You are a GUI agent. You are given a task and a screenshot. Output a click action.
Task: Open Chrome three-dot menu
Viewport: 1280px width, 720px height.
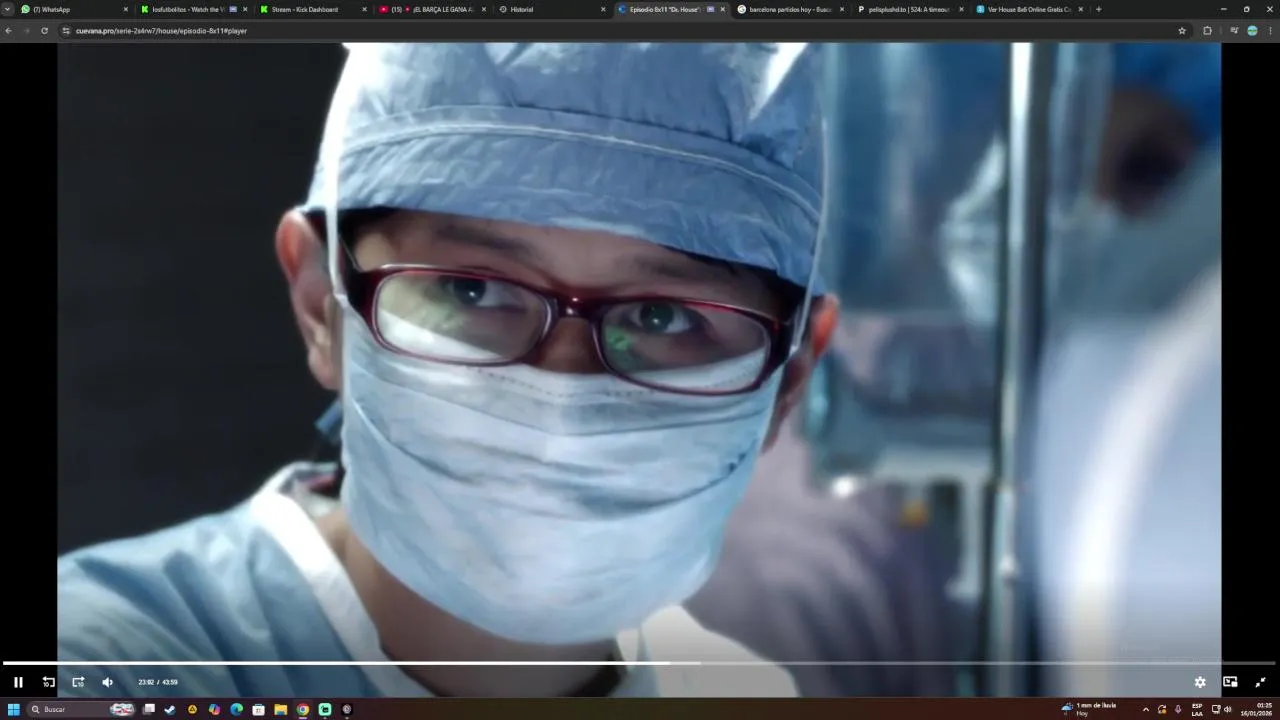tap(1270, 31)
